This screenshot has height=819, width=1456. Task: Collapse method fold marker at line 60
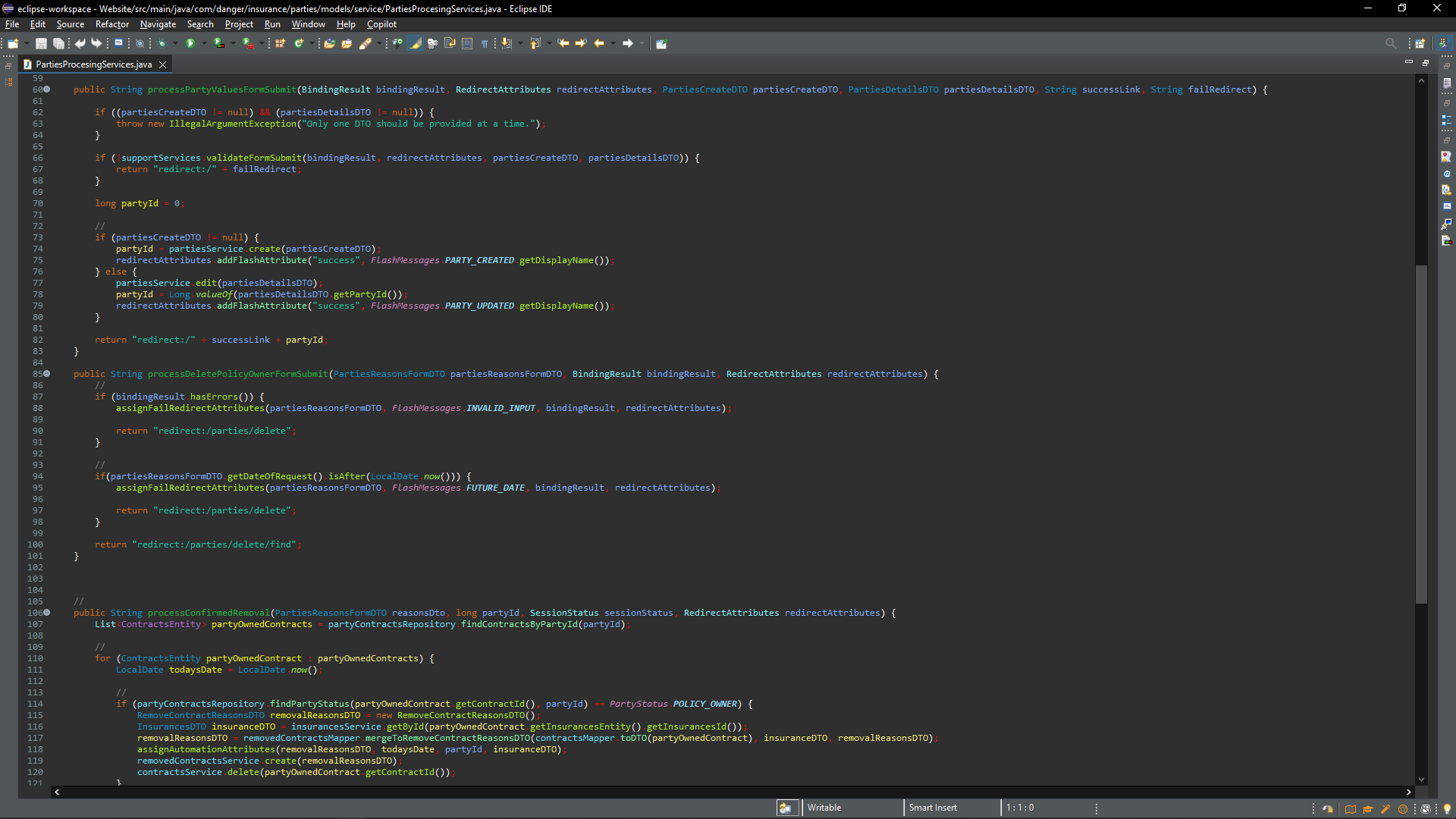(47, 89)
